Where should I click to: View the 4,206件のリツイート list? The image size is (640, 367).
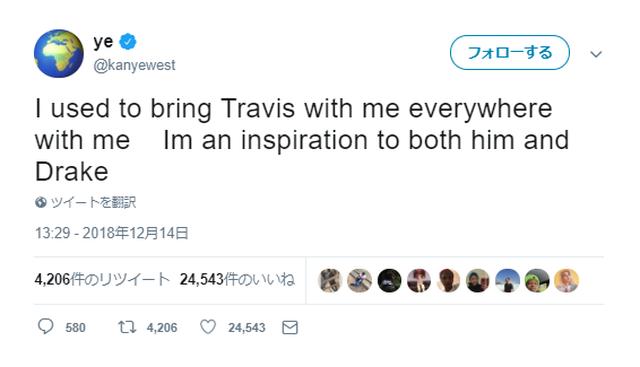pos(102,280)
